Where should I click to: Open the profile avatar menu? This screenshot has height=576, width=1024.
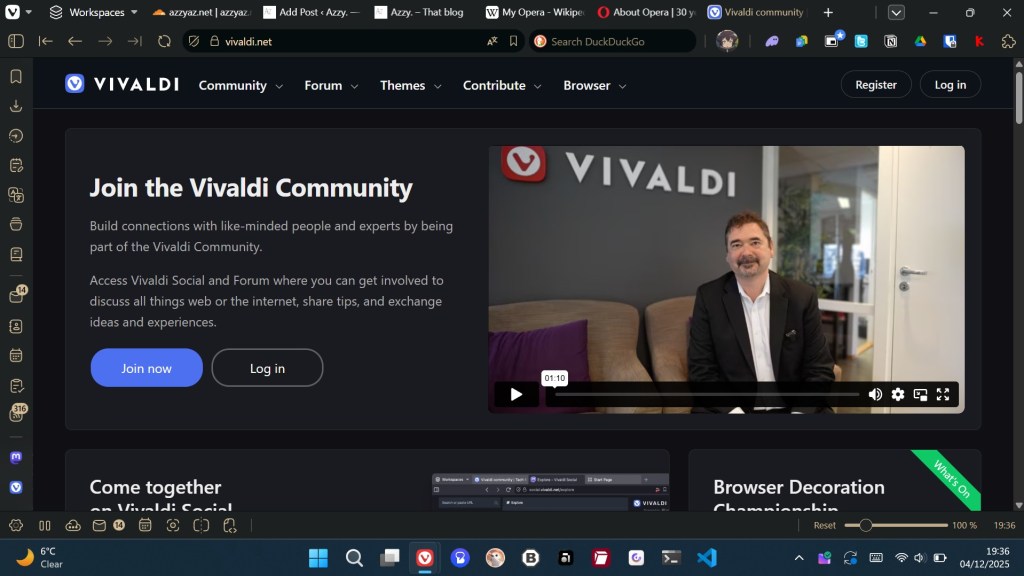click(727, 41)
